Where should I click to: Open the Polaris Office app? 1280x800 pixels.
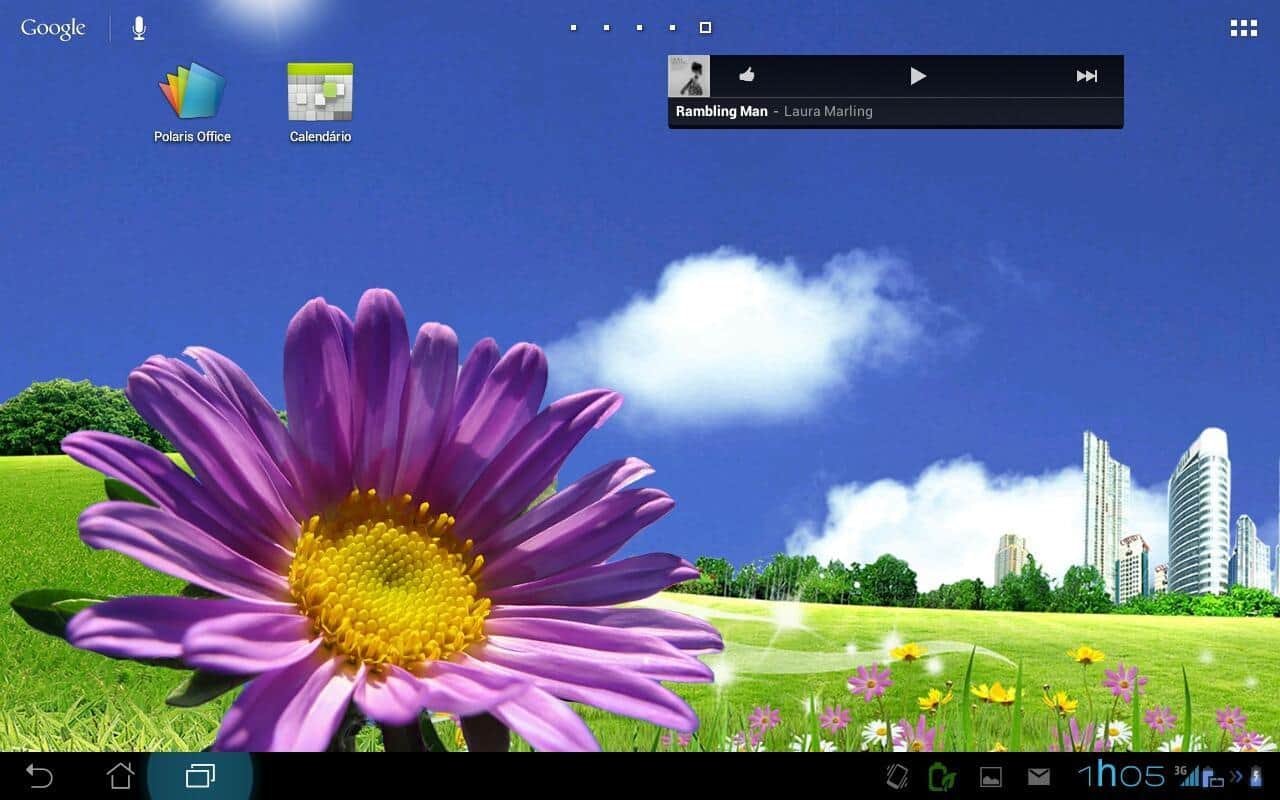coord(192,93)
